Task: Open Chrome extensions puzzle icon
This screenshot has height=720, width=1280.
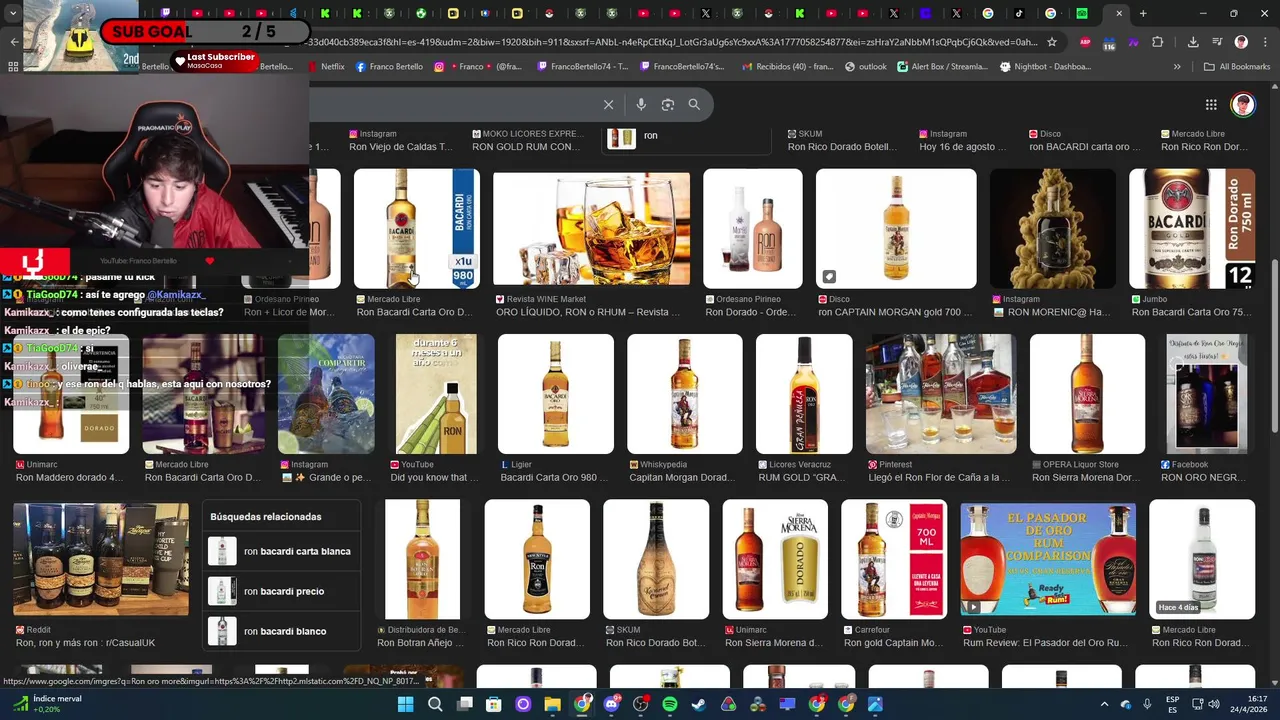Action: pyautogui.click(x=1158, y=42)
